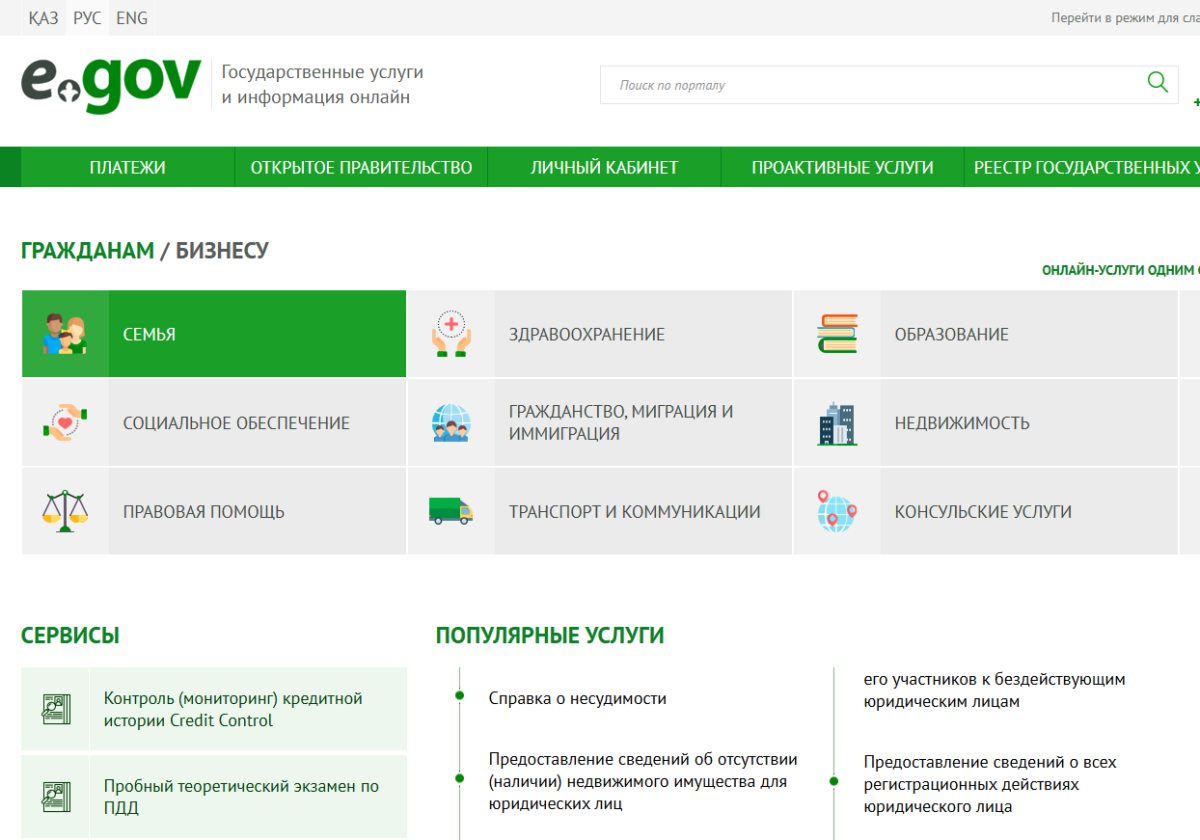The width and height of the screenshot is (1200, 840).
Task: Click the Транспорт и коммуникации truck icon
Action: coord(451,511)
